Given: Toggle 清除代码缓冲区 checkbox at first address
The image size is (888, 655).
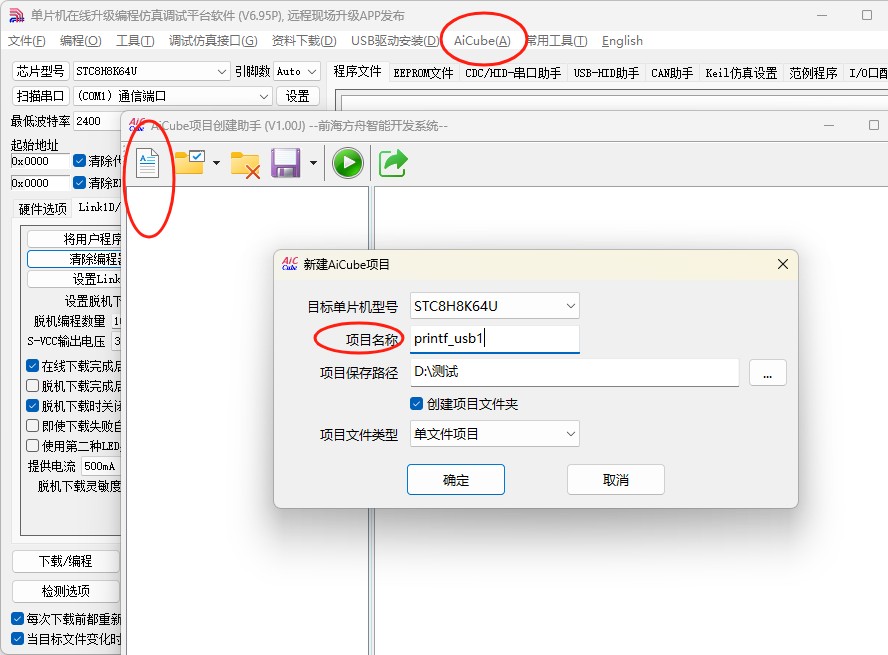Looking at the screenshot, I should [79, 161].
